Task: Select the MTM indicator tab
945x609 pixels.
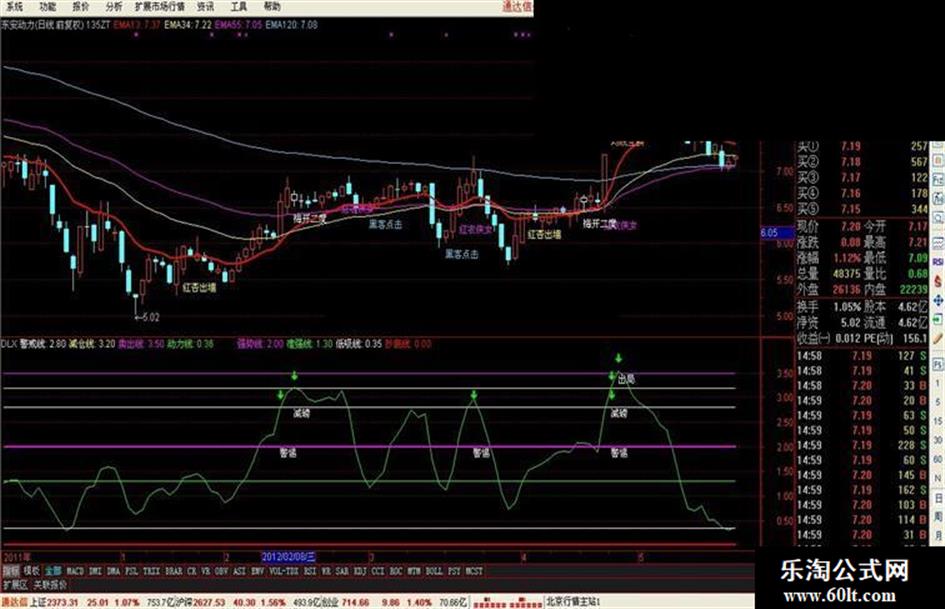Action: pos(413,570)
